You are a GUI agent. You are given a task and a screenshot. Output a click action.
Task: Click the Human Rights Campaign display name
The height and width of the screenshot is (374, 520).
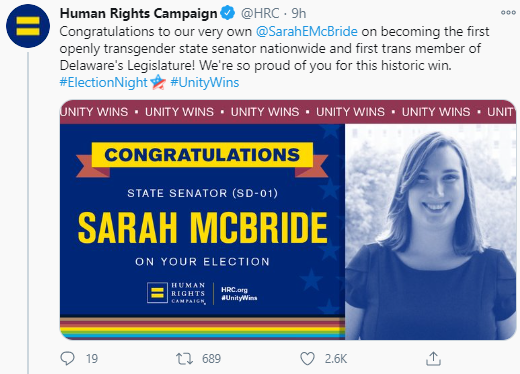click(x=139, y=13)
